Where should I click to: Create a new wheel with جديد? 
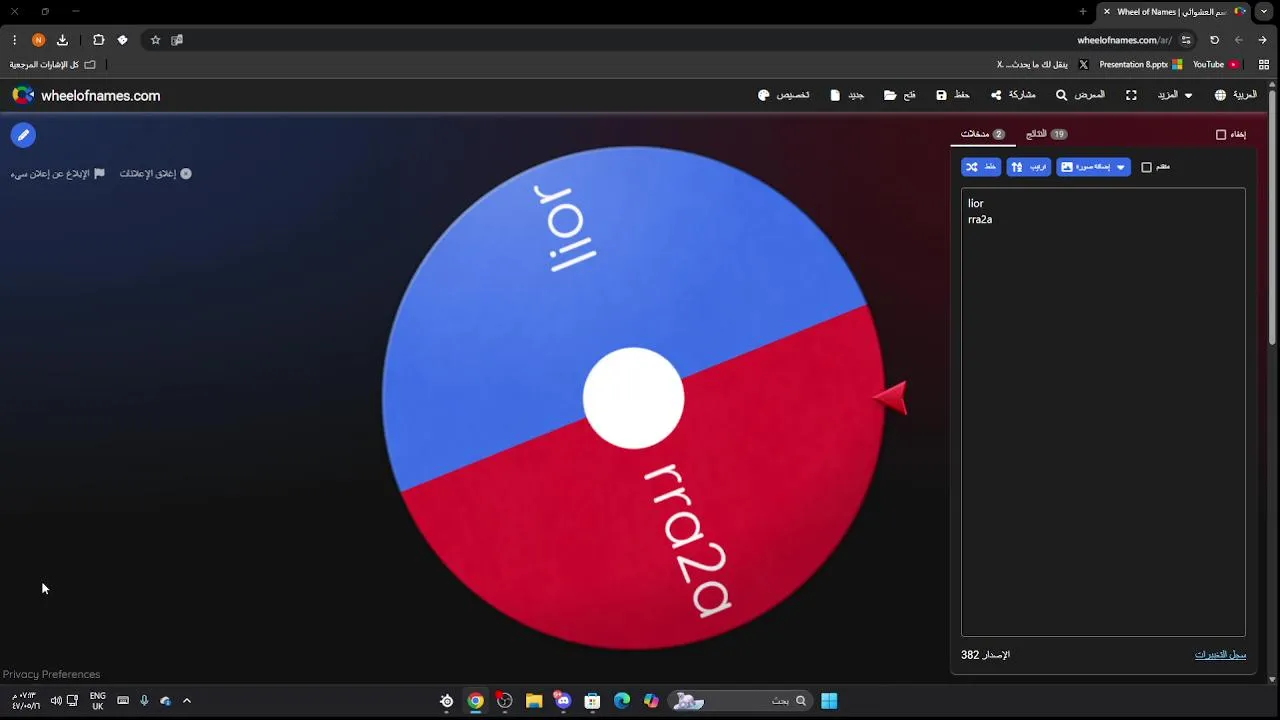click(x=847, y=95)
